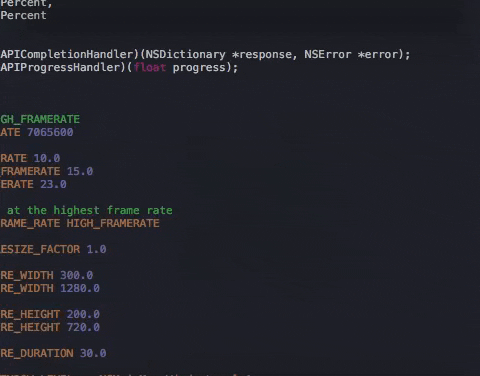Click the NSError type name
The height and width of the screenshot is (376, 480).
click(328, 55)
